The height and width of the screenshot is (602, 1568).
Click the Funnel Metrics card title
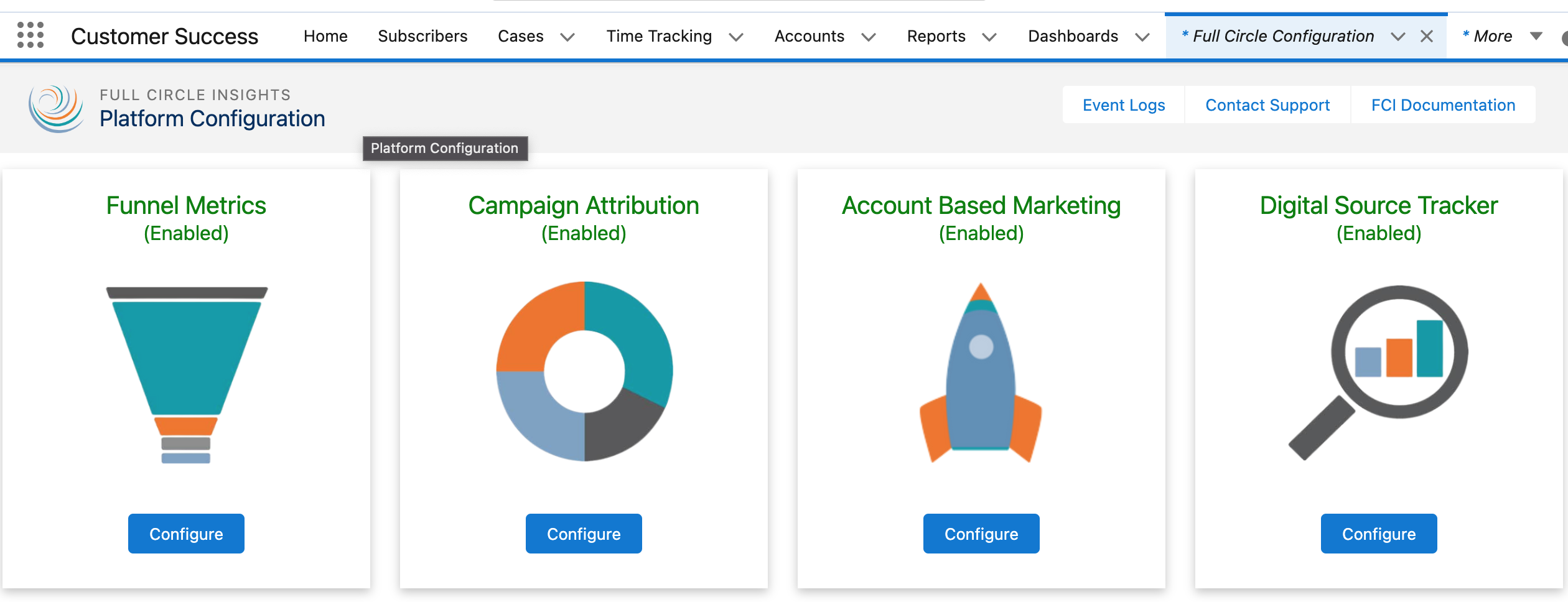[x=186, y=205]
